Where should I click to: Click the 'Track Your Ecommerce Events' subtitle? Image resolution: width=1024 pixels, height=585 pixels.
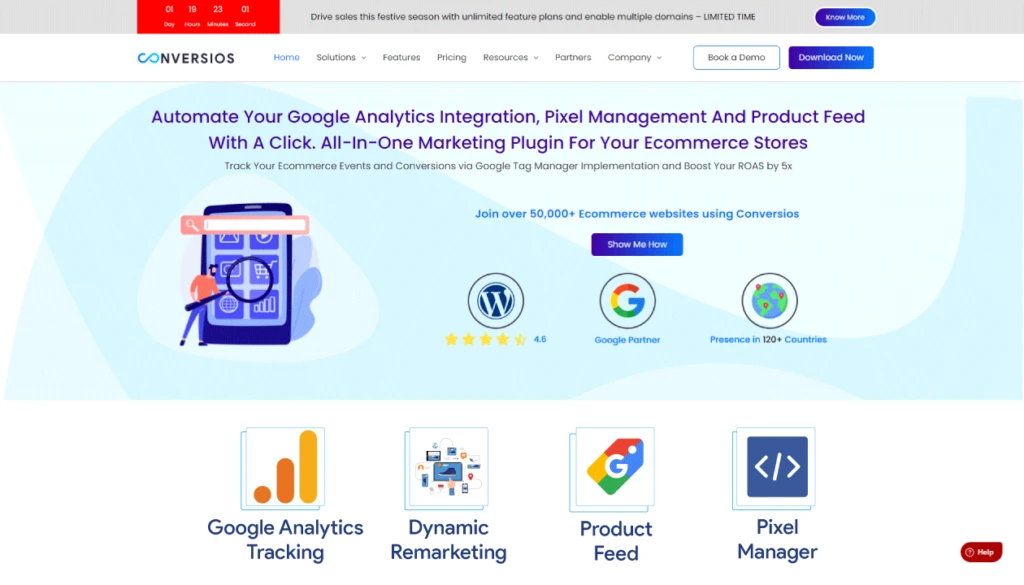[x=508, y=166]
